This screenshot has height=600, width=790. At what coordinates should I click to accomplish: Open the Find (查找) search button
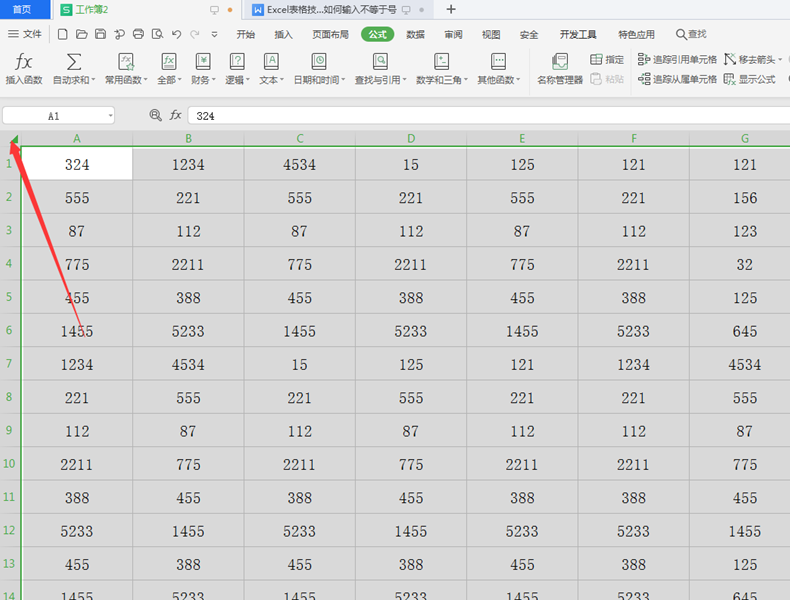[x=691, y=34]
